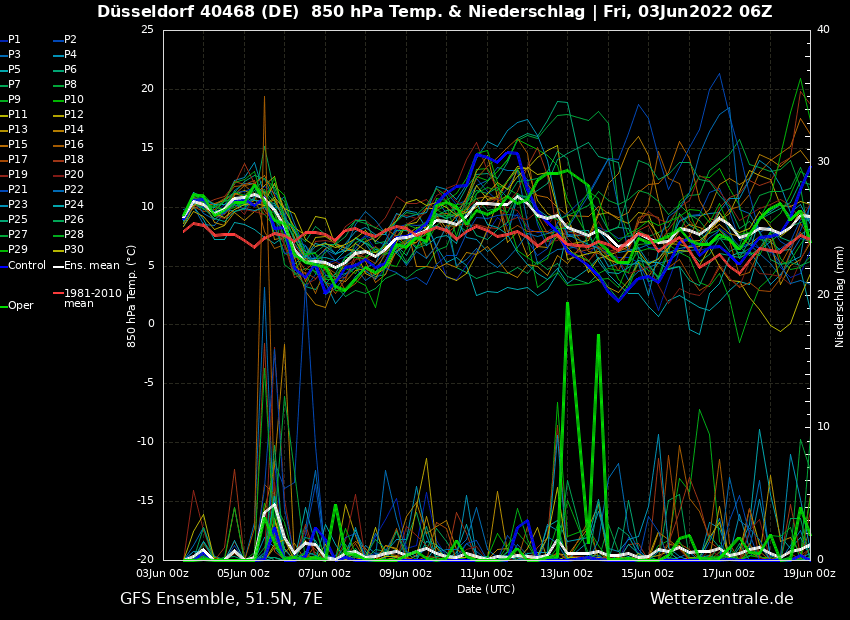This screenshot has width=850, height=620.
Task: Click the Wetterzentrale.de text
Action: click(721, 599)
